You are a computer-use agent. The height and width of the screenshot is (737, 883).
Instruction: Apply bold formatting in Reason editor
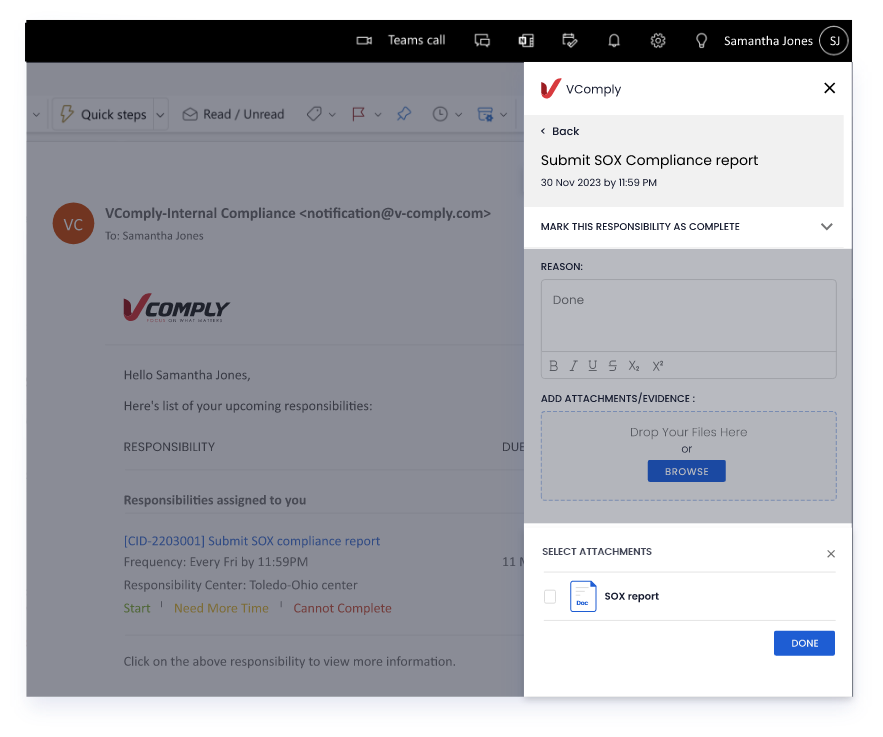554,366
